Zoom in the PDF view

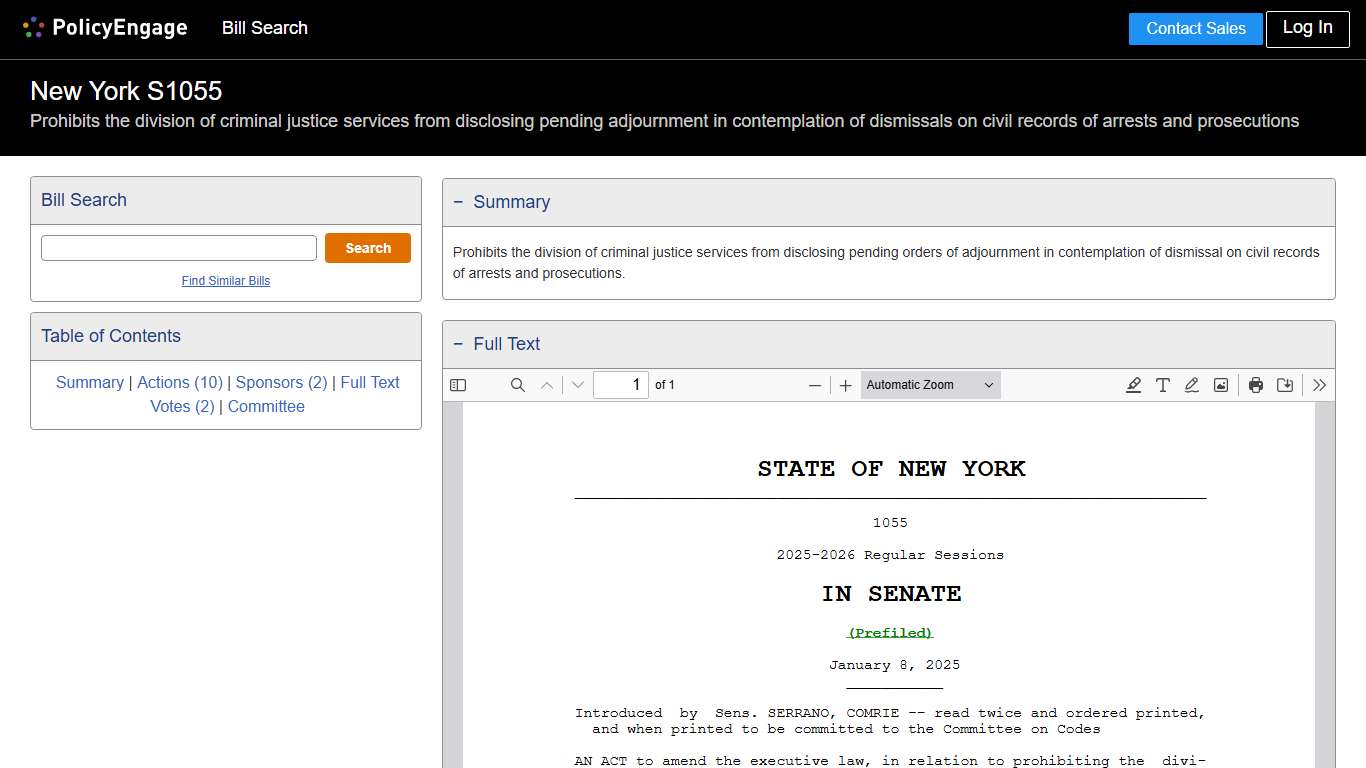coord(845,385)
